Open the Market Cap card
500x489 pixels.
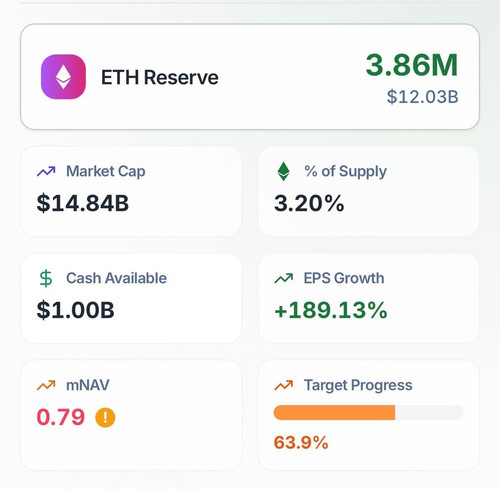131,191
